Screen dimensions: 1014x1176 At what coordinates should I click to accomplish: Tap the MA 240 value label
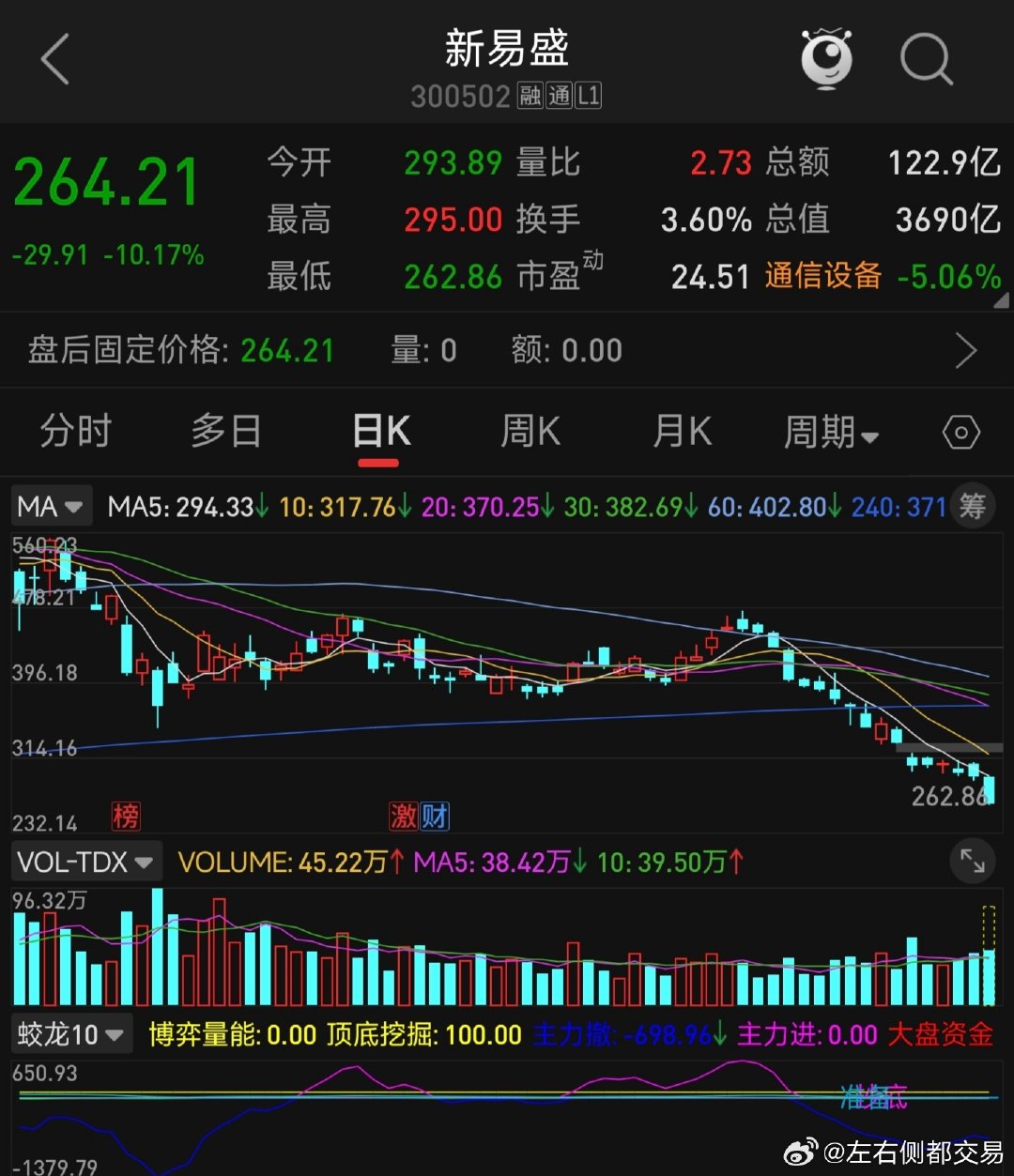point(899,508)
